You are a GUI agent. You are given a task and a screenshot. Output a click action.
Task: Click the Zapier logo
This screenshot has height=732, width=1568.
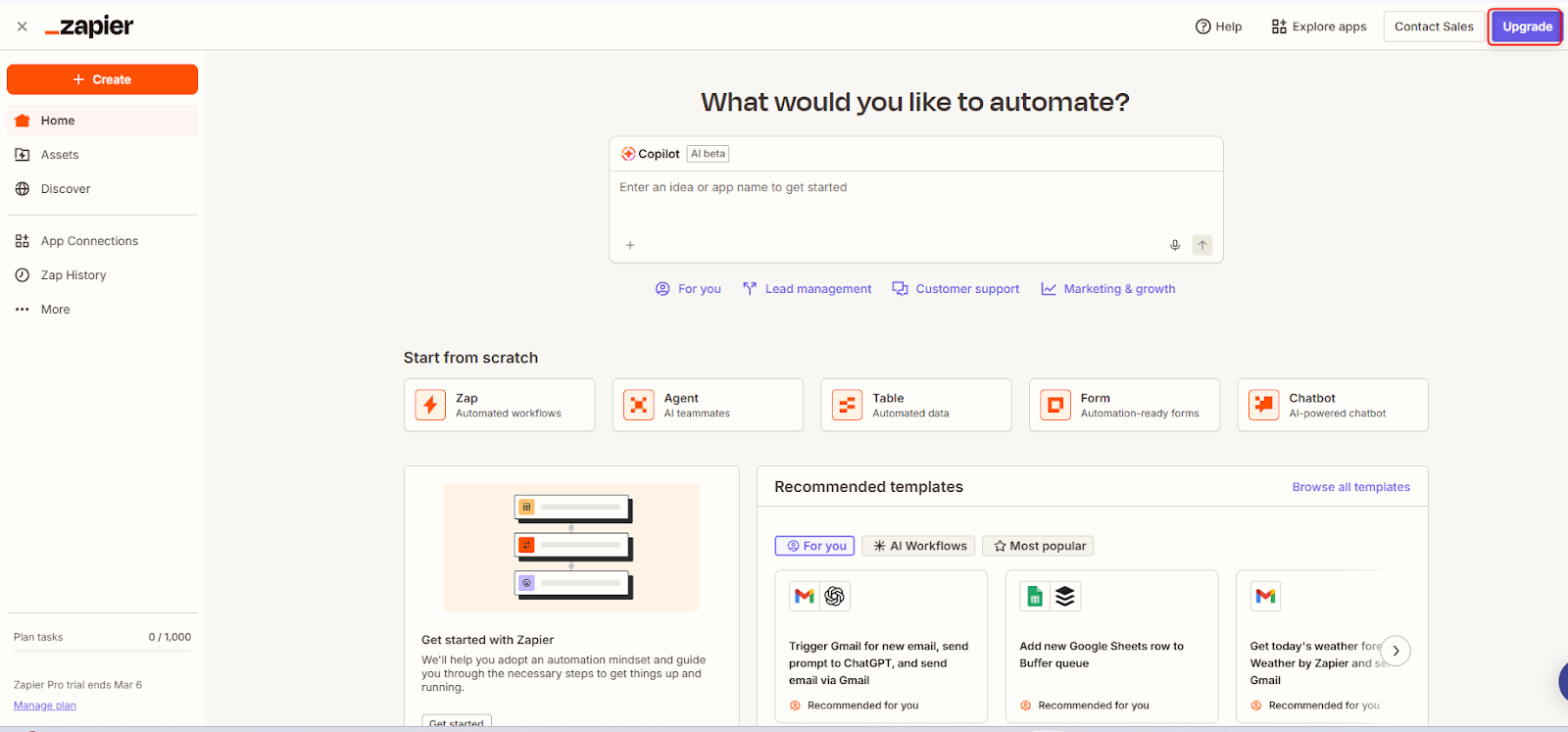click(x=89, y=26)
